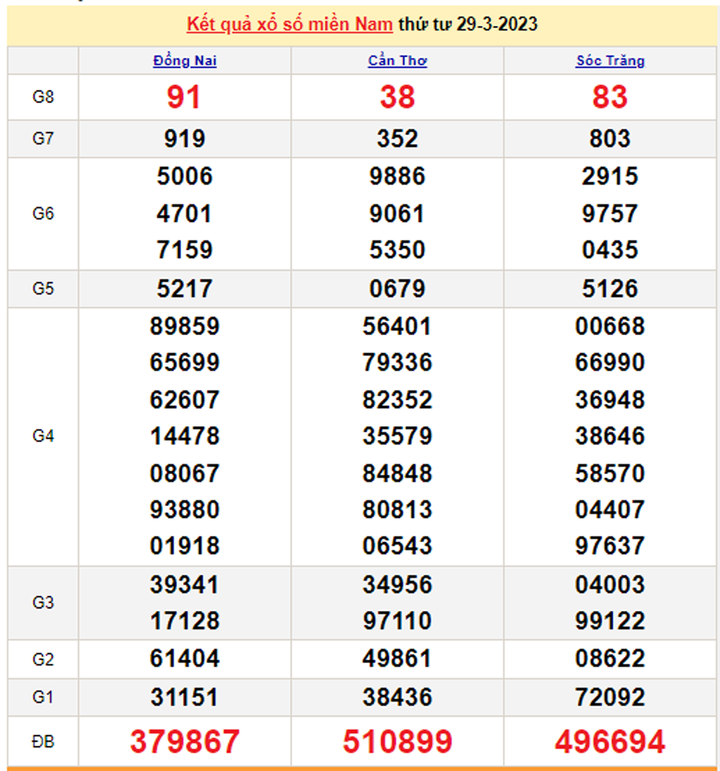The image size is (720, 771).
Task: Select G2 result 61404
Action: click(x=185, y=659)
